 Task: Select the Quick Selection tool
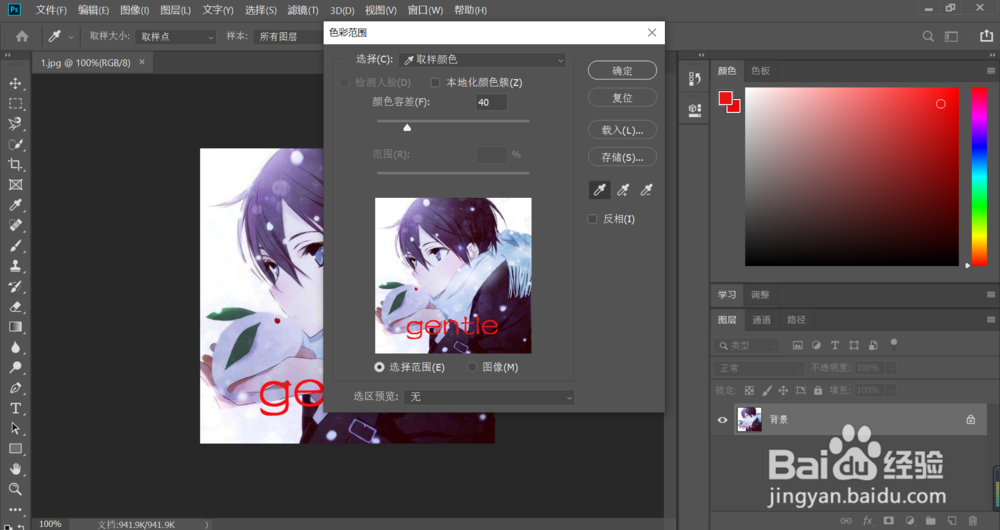click(x=15, y=144)
